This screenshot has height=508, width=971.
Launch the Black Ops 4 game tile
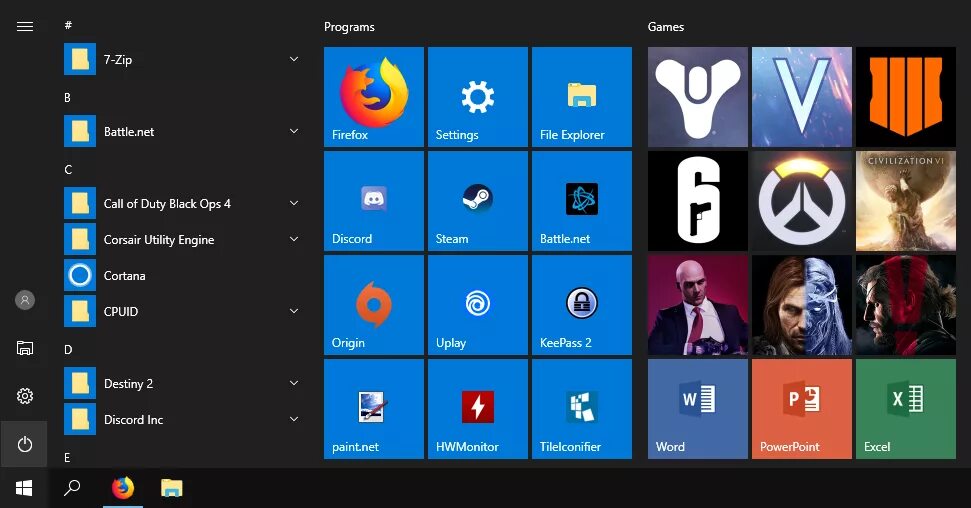point(906,97)
